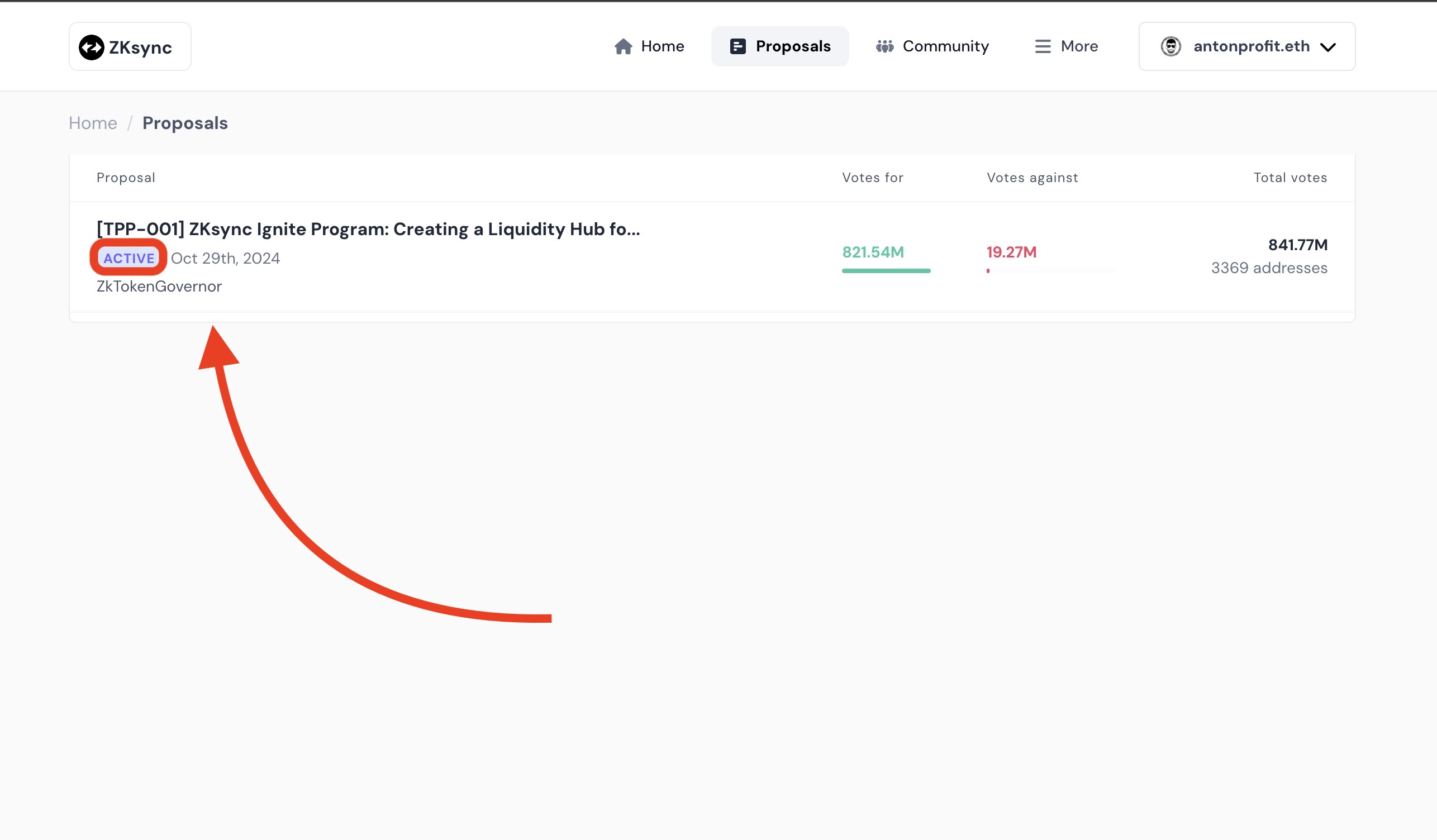The height and width of the screenshot is (840, 1437).
Task: Click the 19.27M votes against value
Action: [1011, 252]
